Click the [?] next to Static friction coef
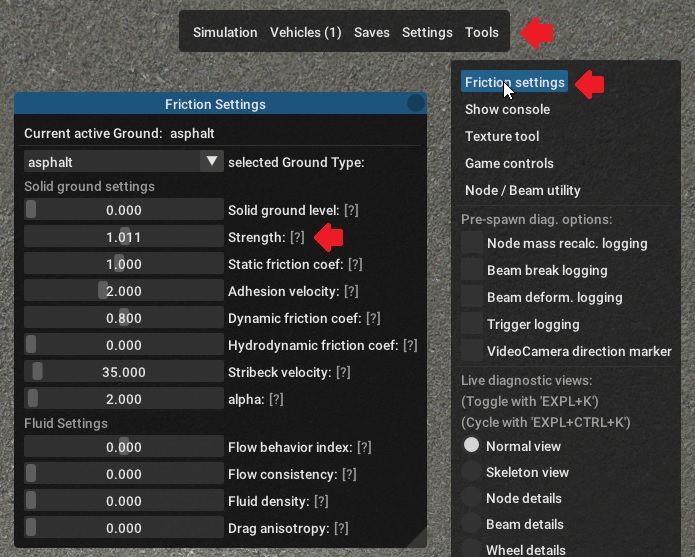 [355, 265]
